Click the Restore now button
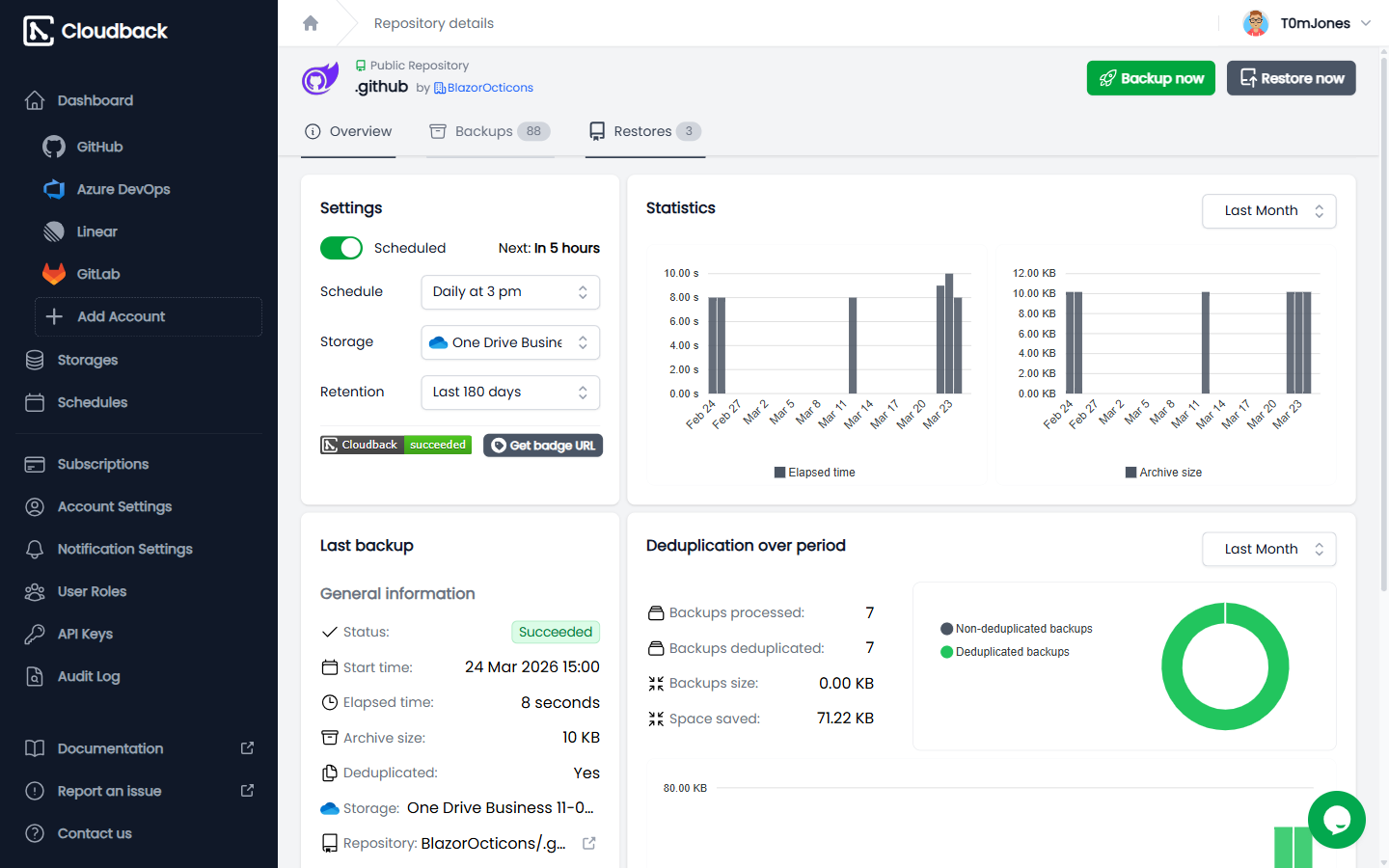Screen dimensions: 1389x868 [x=1292, y=78]
